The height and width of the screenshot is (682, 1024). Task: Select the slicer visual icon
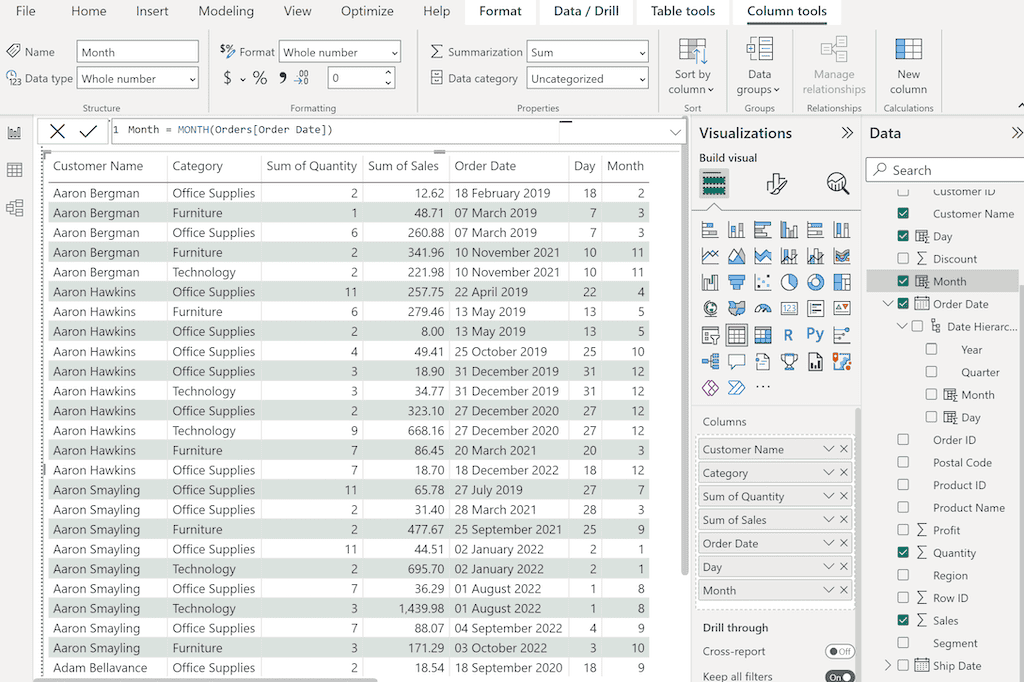point(711,334)
